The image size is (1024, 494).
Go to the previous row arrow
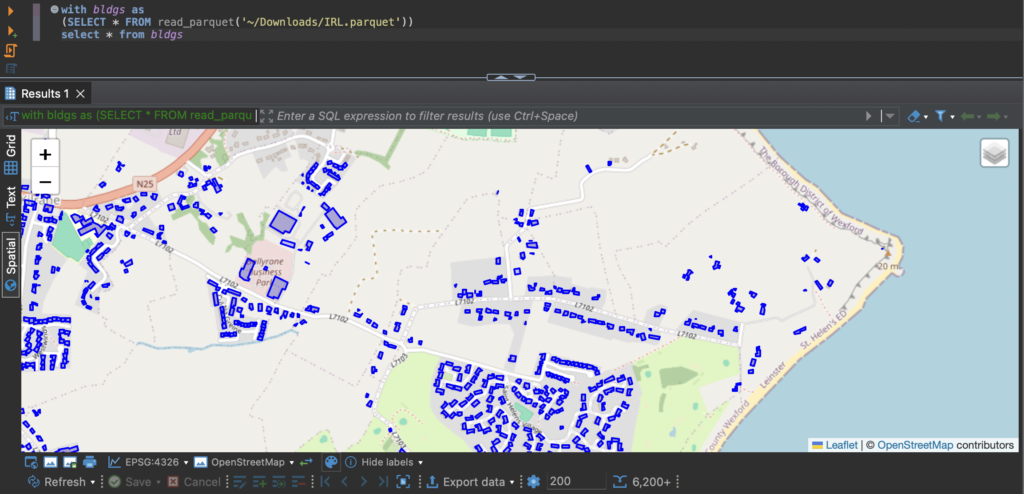coord(345,482)
